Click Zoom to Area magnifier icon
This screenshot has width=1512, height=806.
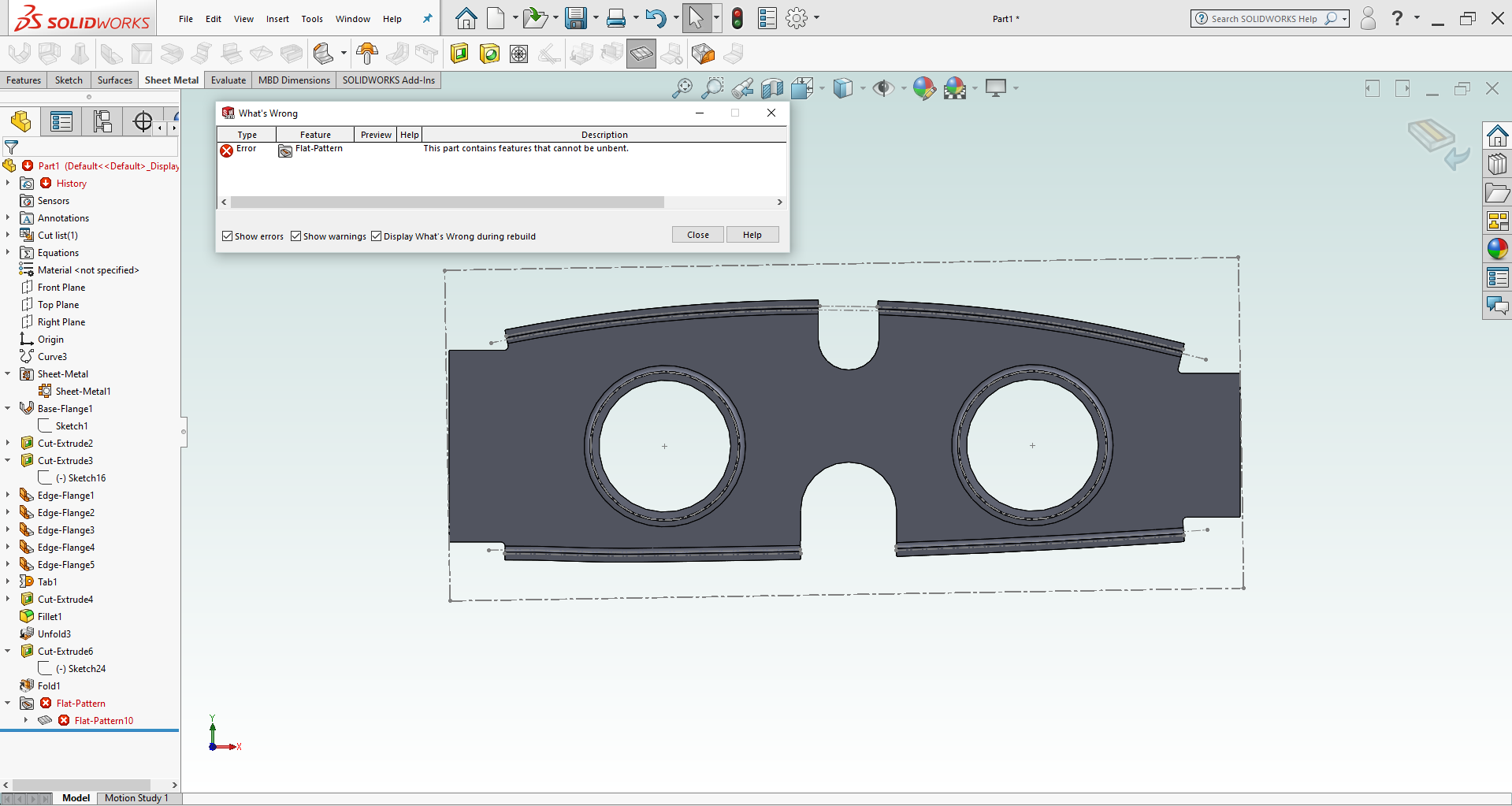[x=712, y=88]
